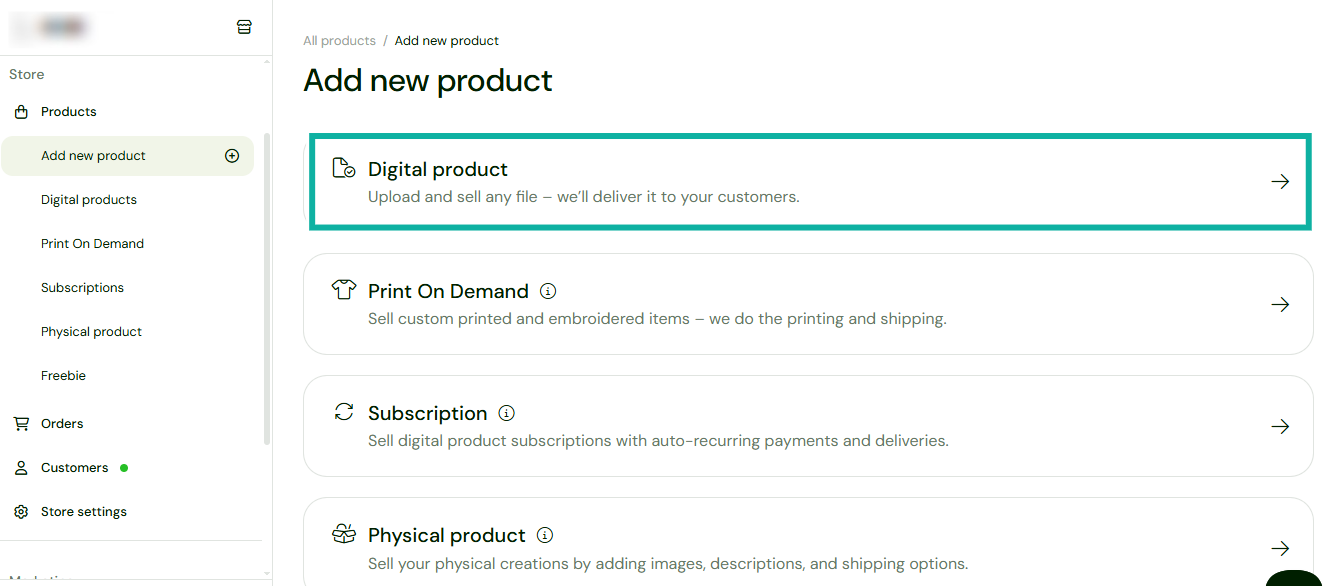Open Store settings via the gear icon
Image resolution: width=1326 pixels, height=586 pixels.
tap(21, 511)
